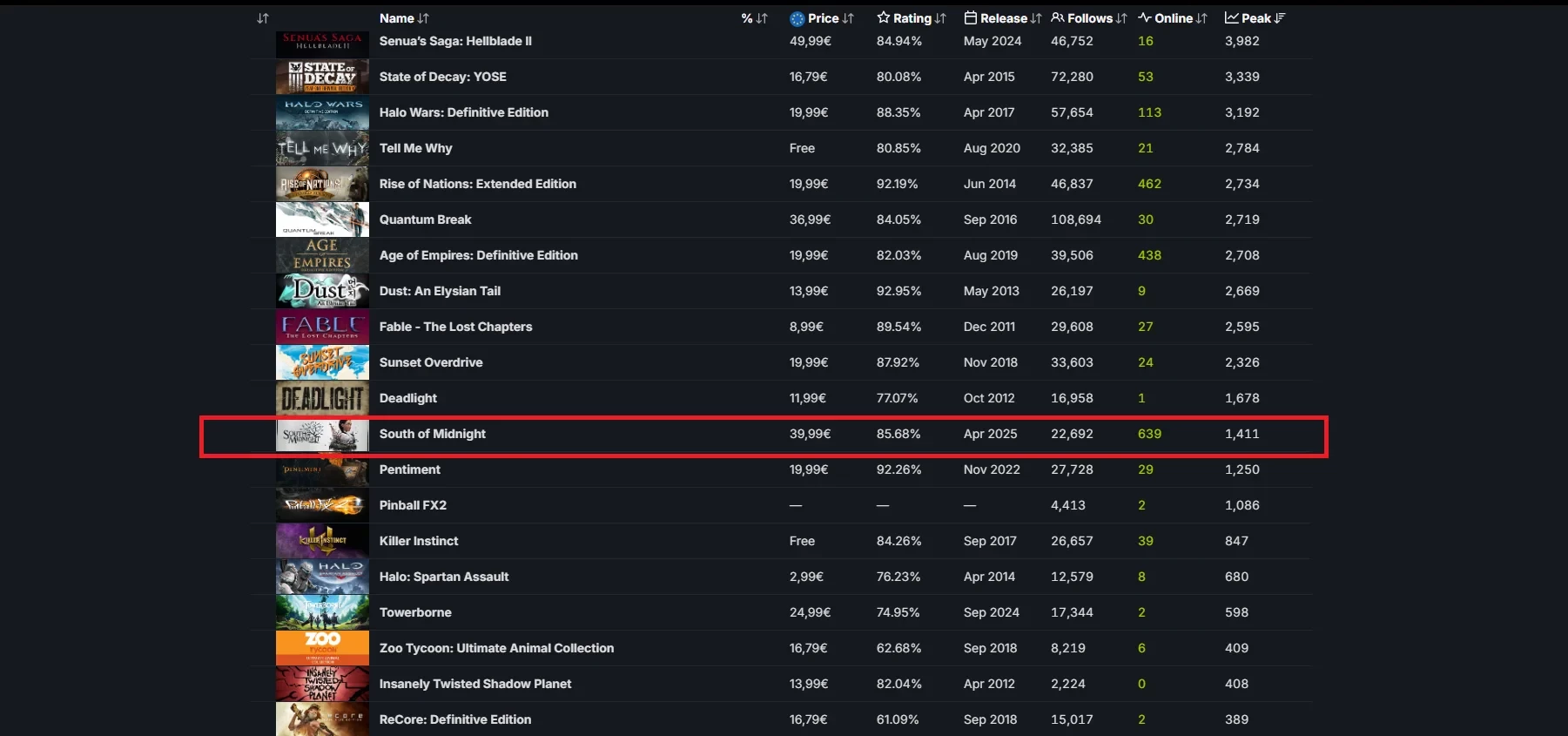Screen dimensions: 1568x736
Task: Open Quantum Break game page
Action: point(425,219)
